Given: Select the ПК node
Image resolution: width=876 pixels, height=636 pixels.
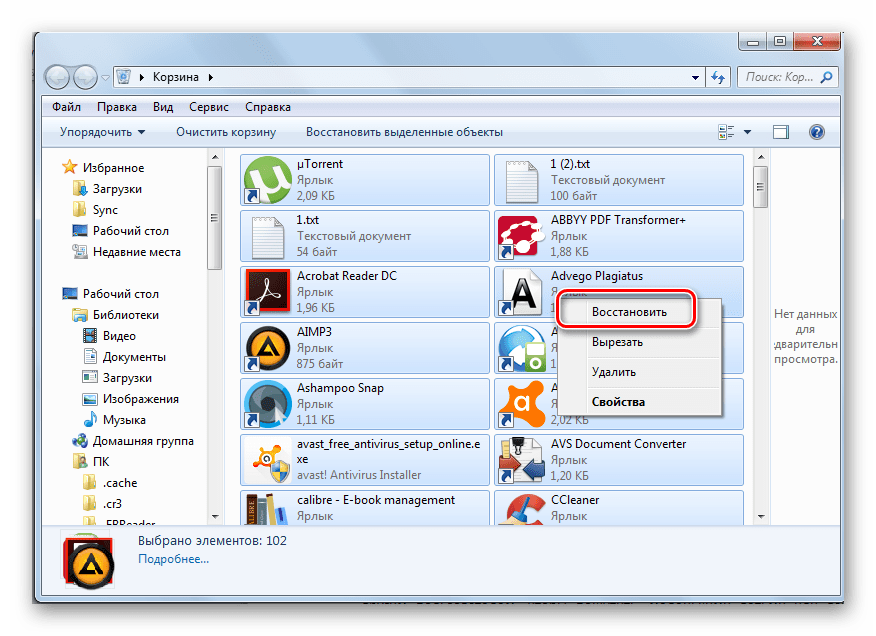Looking at the screenshot, I should point(101,462).
